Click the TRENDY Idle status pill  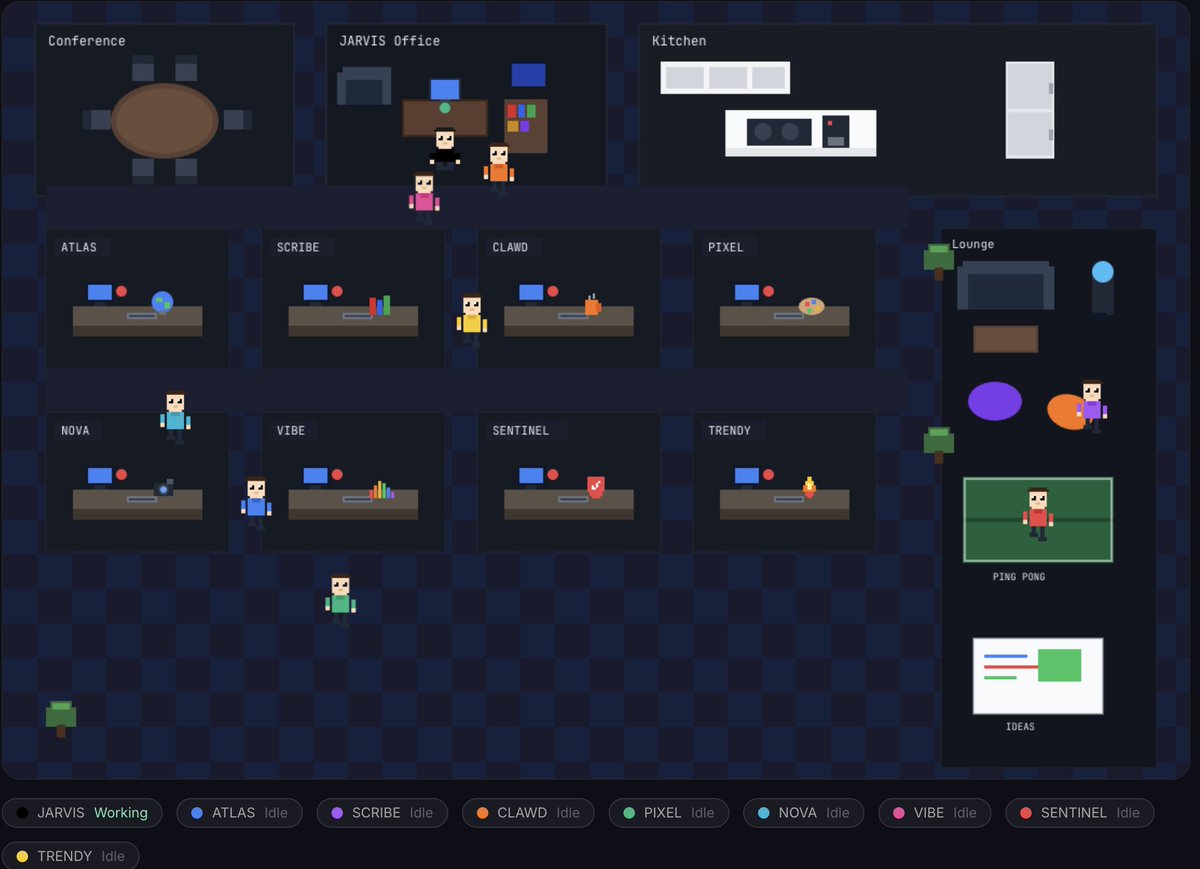[71, 856]
